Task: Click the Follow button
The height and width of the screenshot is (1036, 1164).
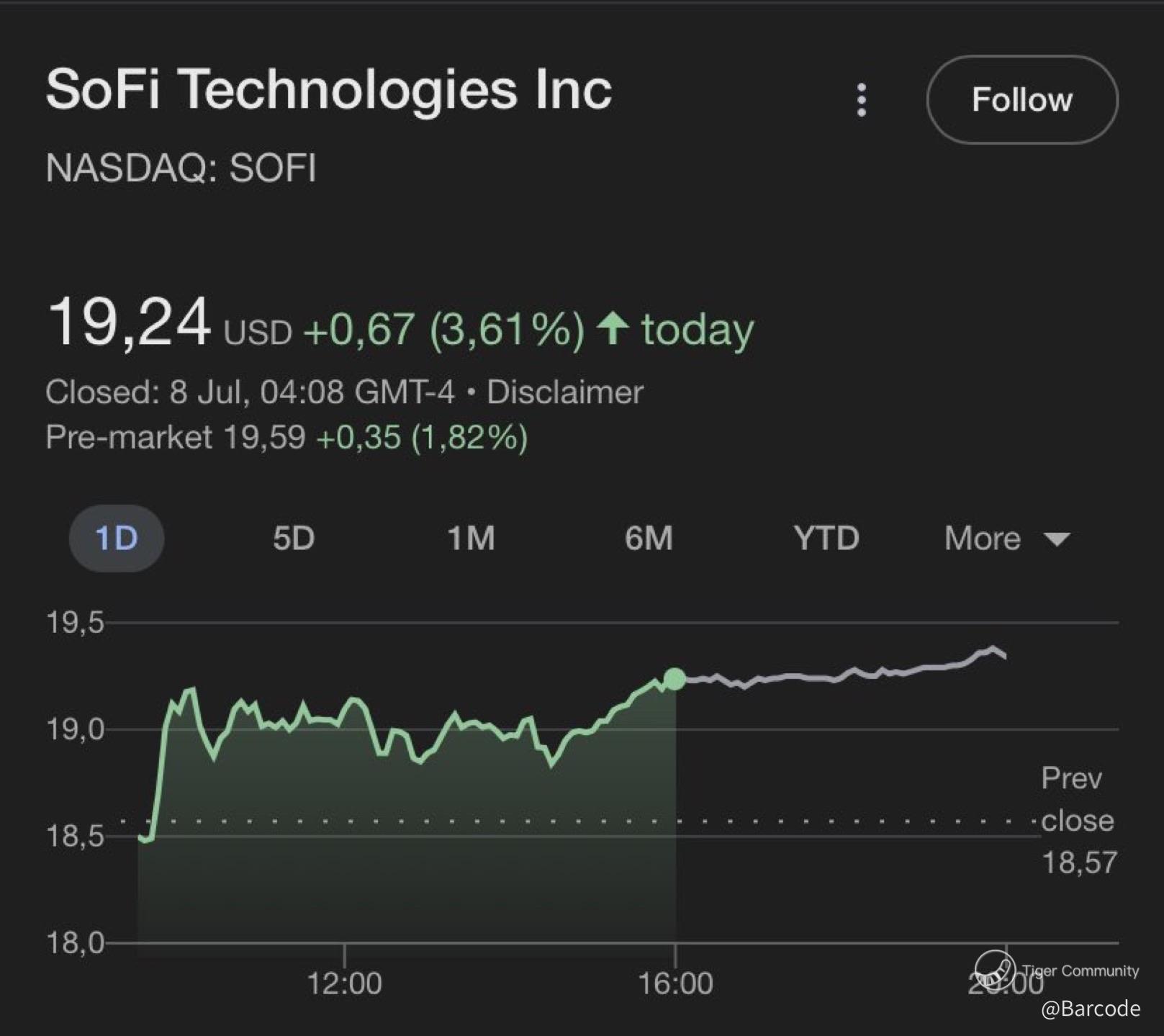Action: [1021, 99]
